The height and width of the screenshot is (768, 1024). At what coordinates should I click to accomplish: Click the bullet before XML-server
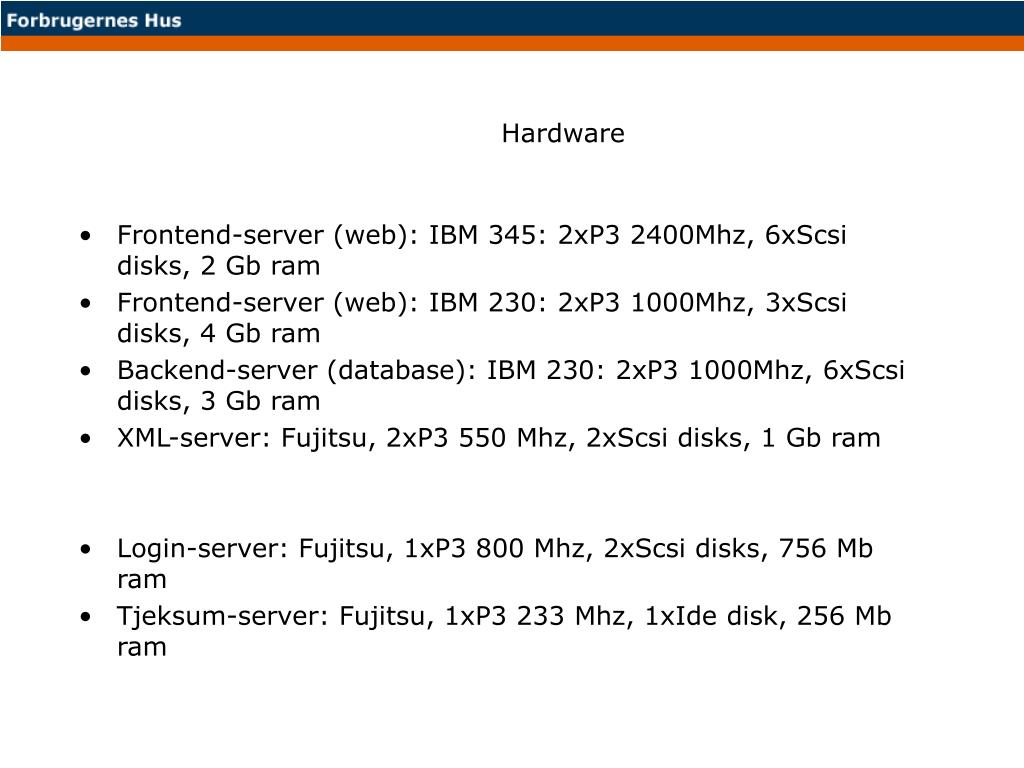coord(86,439)
